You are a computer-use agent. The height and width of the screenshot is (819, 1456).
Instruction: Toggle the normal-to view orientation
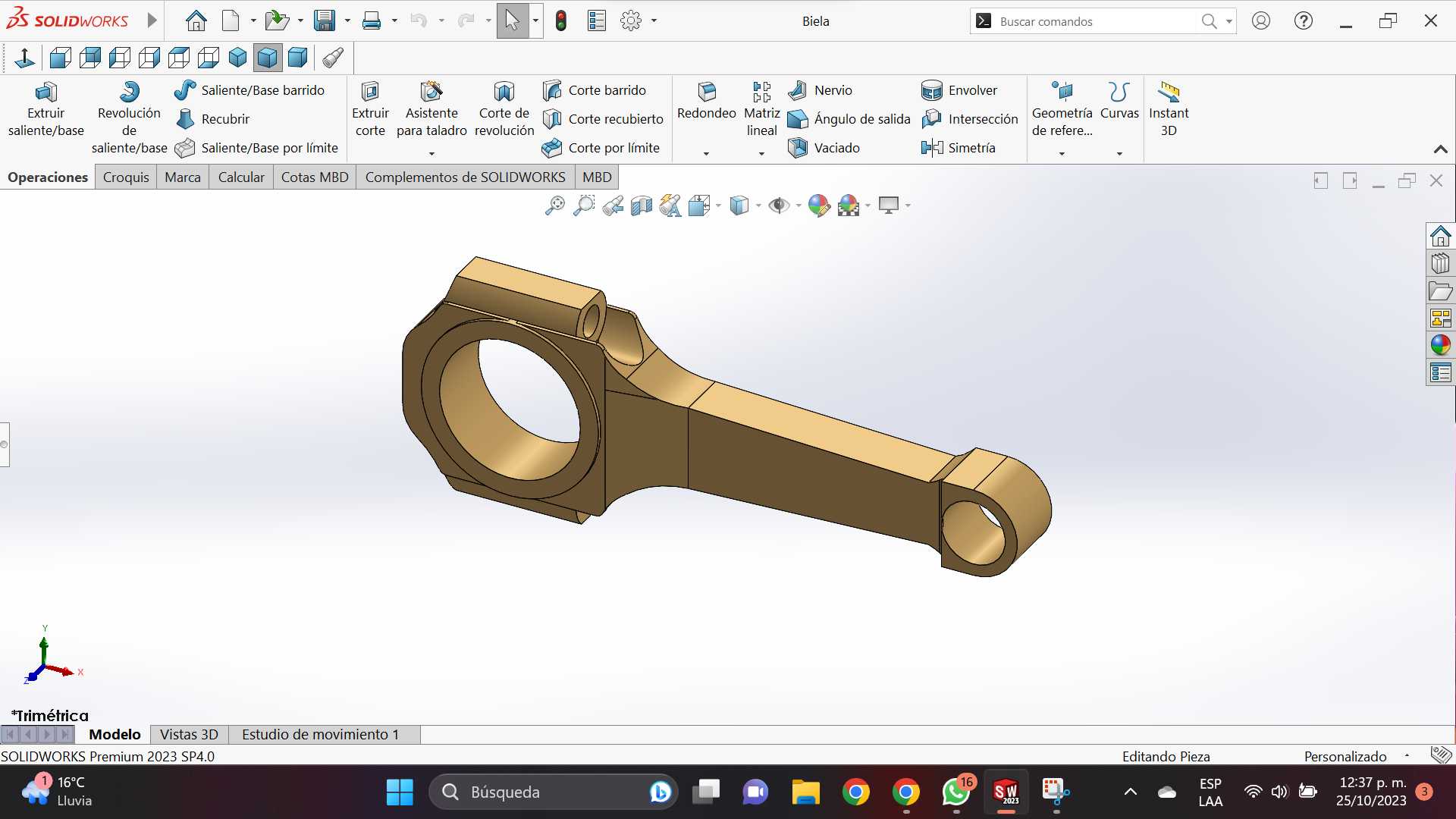click(24, 58)
